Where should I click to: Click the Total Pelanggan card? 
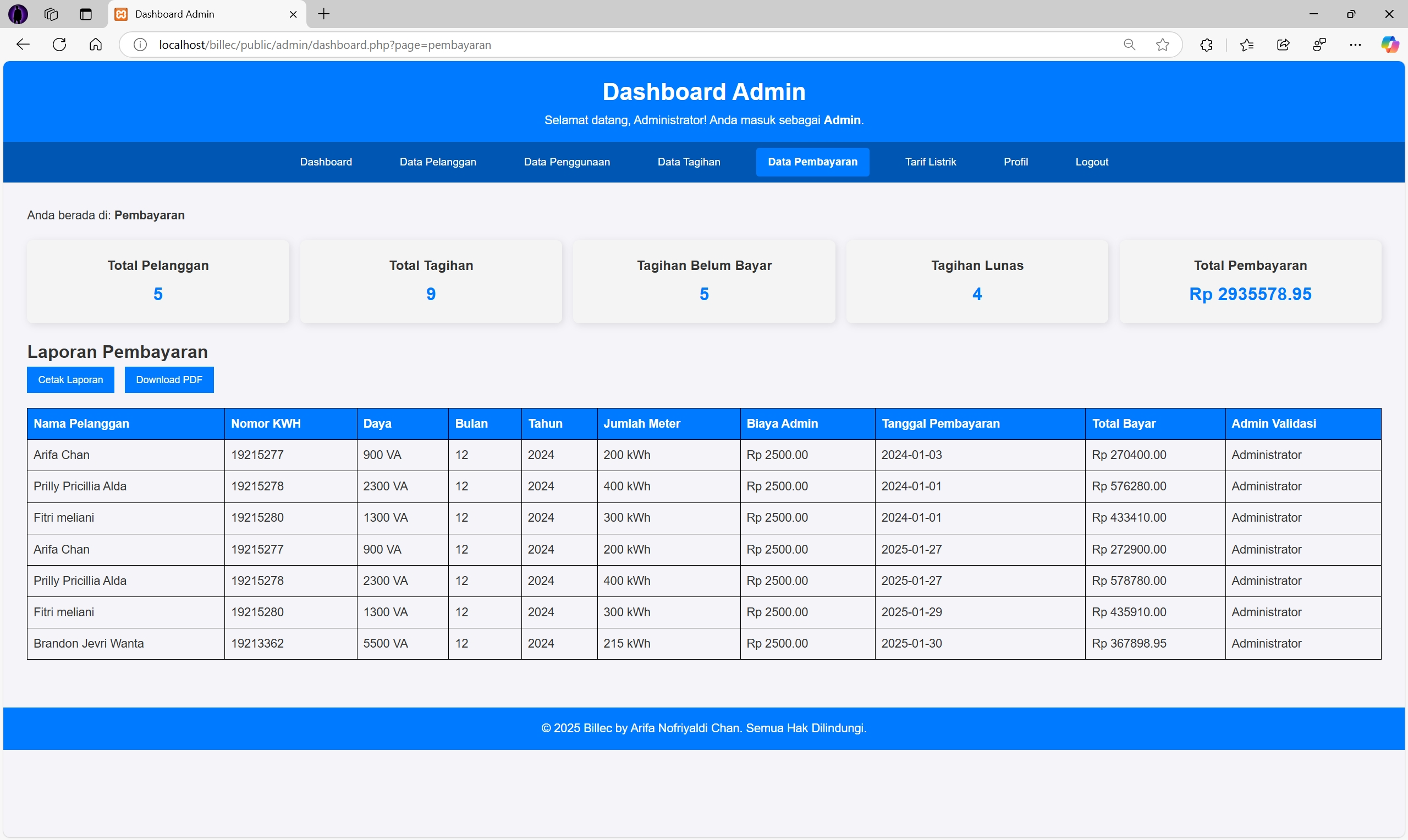pos(158,281)
